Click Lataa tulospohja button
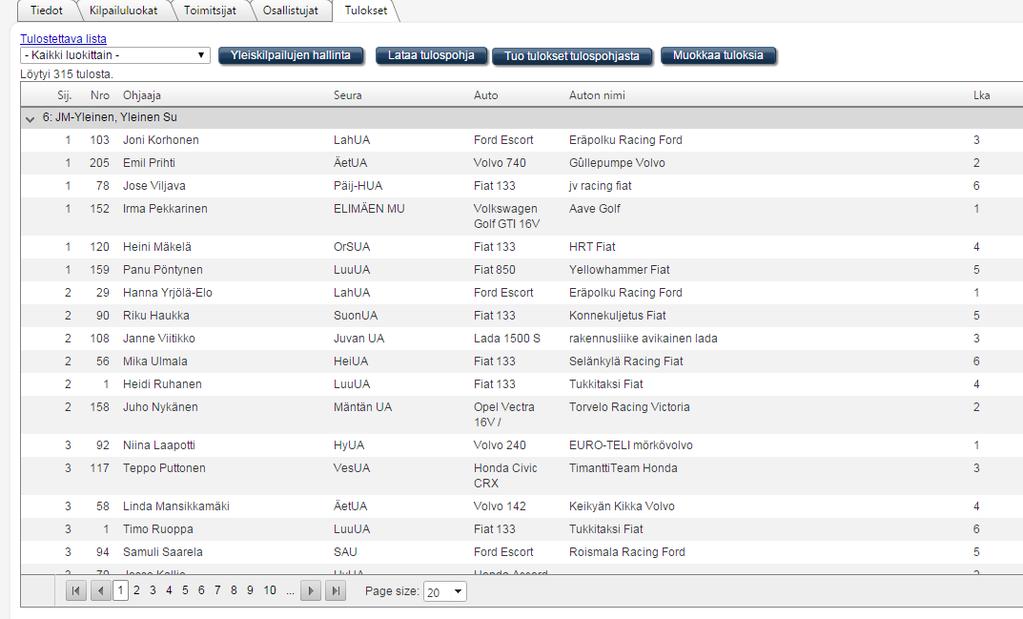 [431, 55]
